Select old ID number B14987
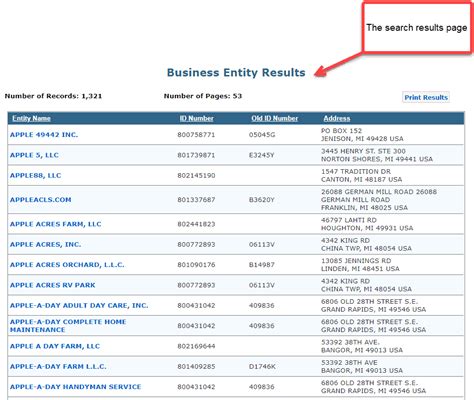 click(x=262, y=265)
